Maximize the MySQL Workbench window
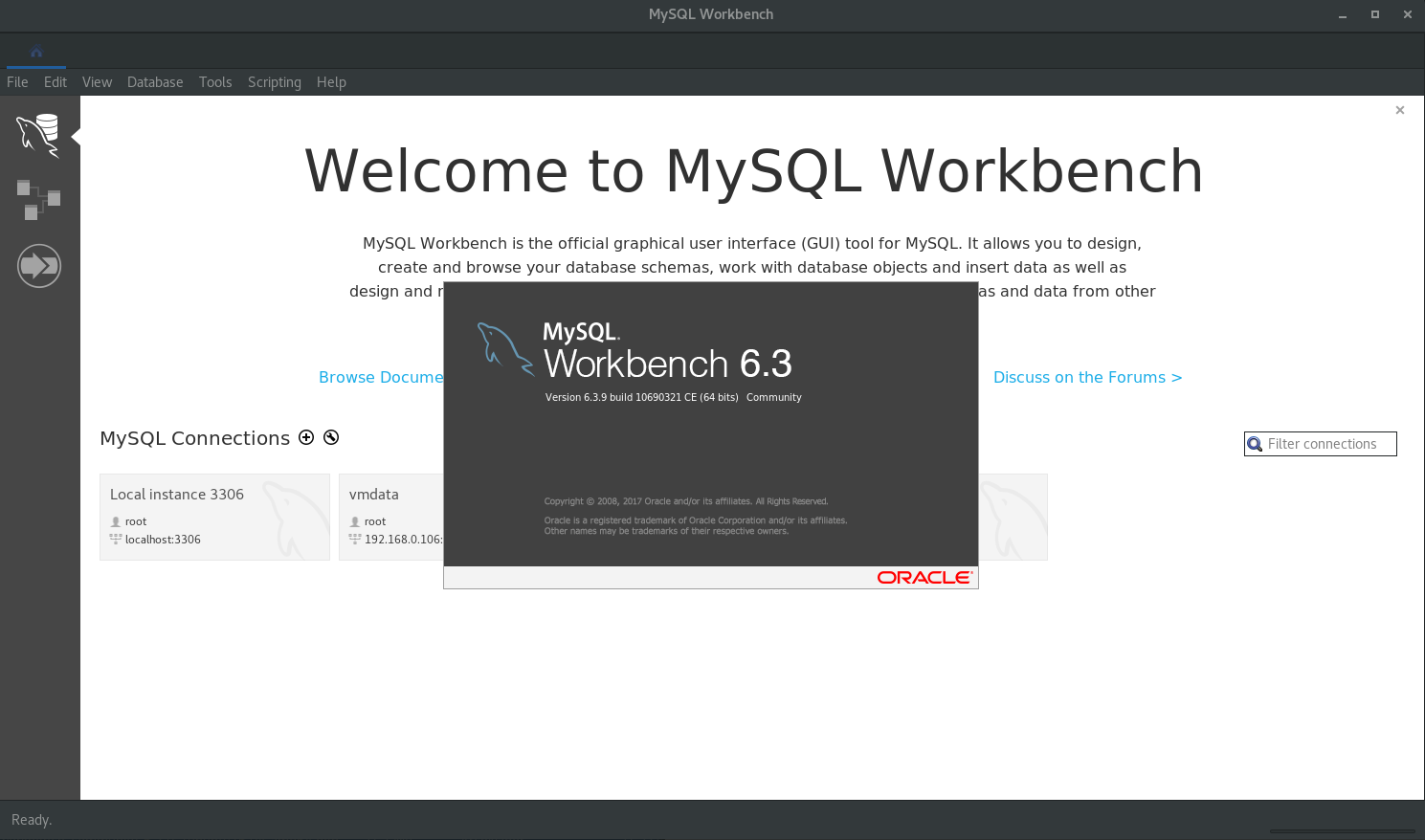1425x840 pixels. click(1375, 14)
